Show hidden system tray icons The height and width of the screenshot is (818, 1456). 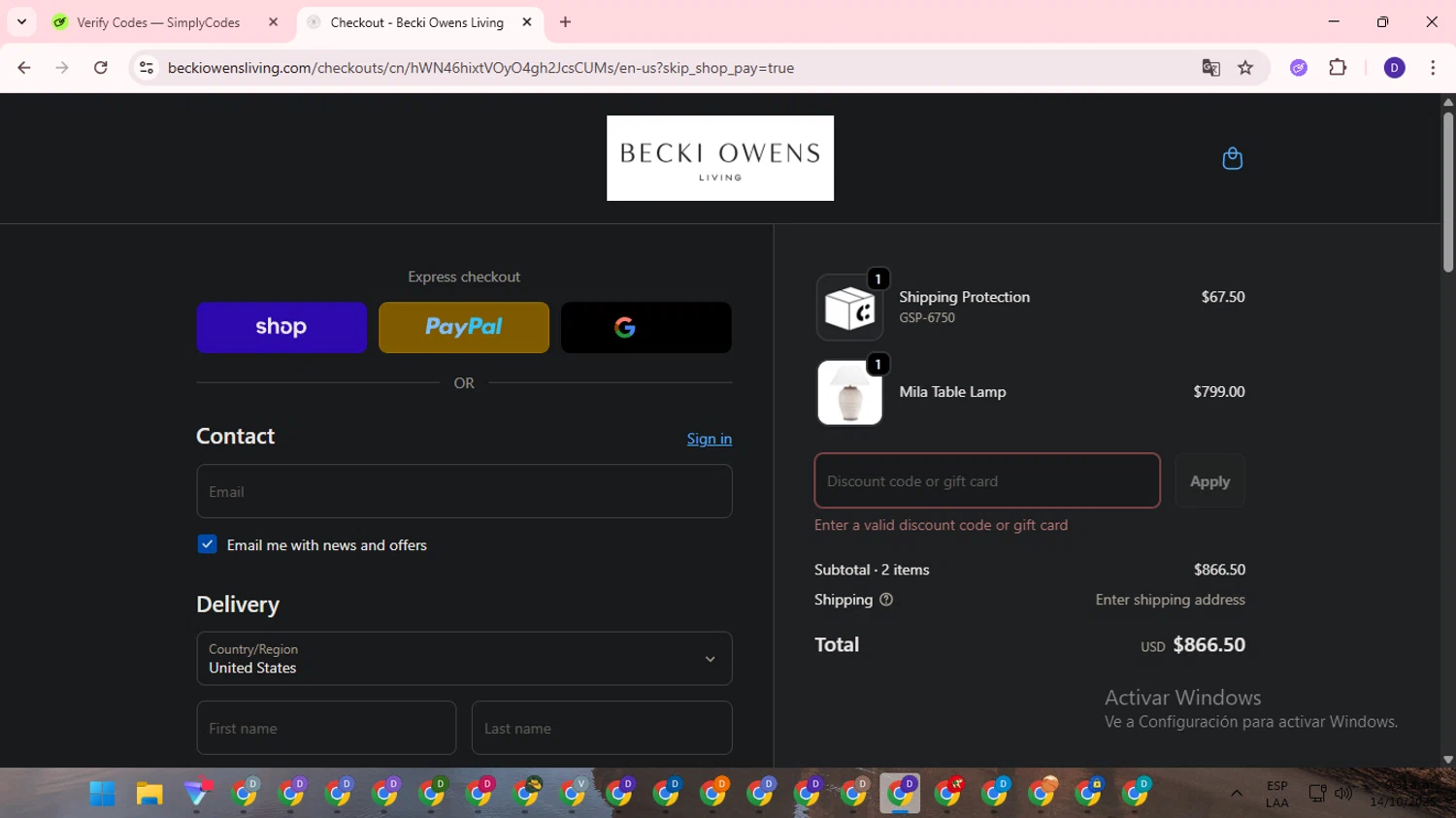[x=1236, y=793]
